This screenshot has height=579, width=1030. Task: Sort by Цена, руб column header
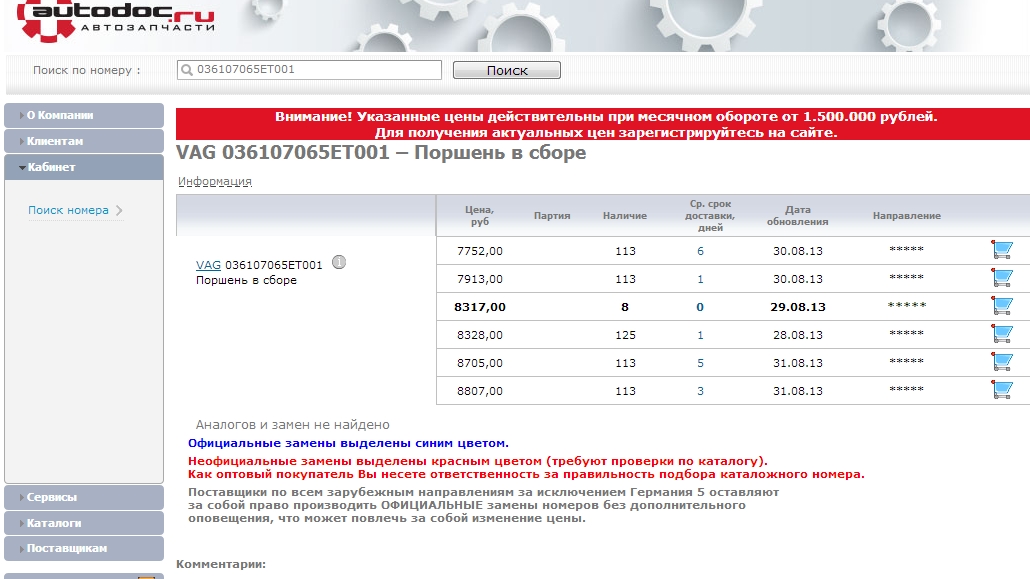[479, 215]
